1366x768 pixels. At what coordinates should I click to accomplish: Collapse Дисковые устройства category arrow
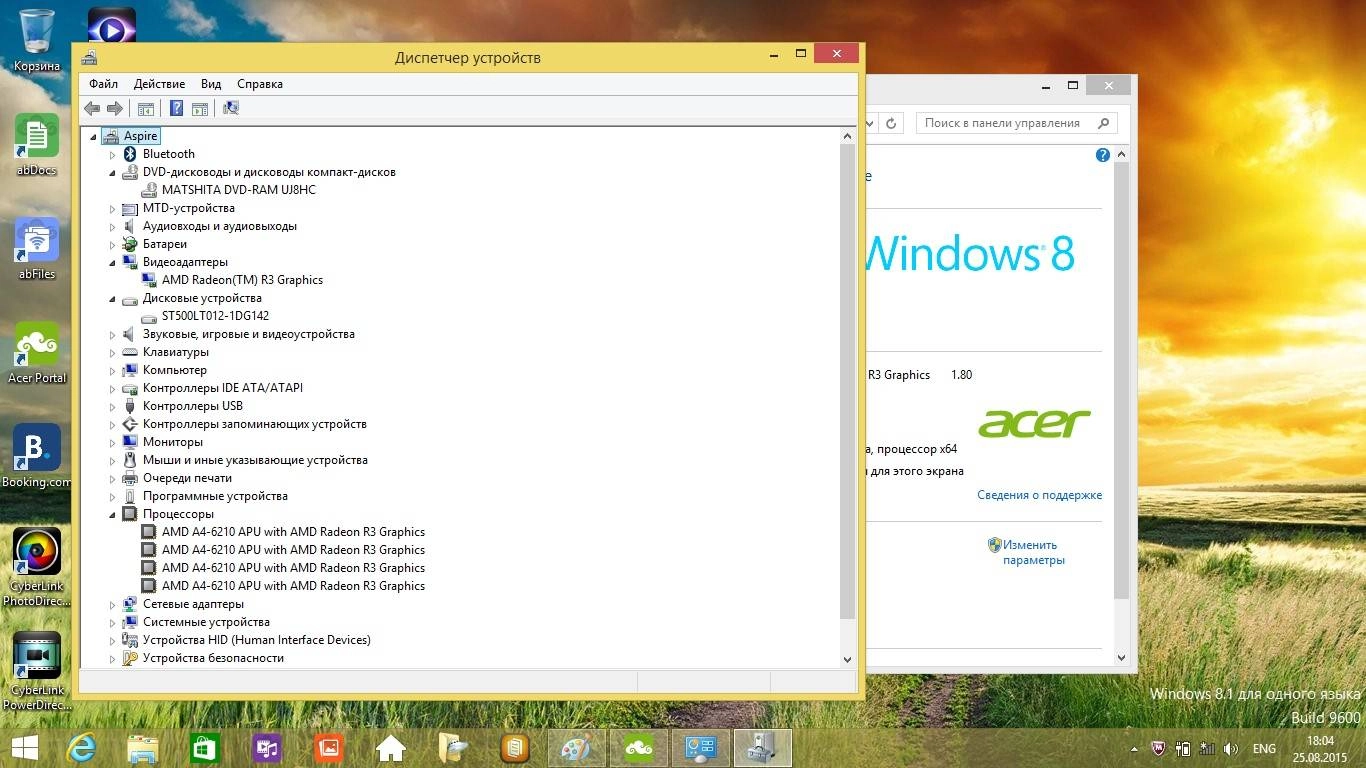coord(112,298)
